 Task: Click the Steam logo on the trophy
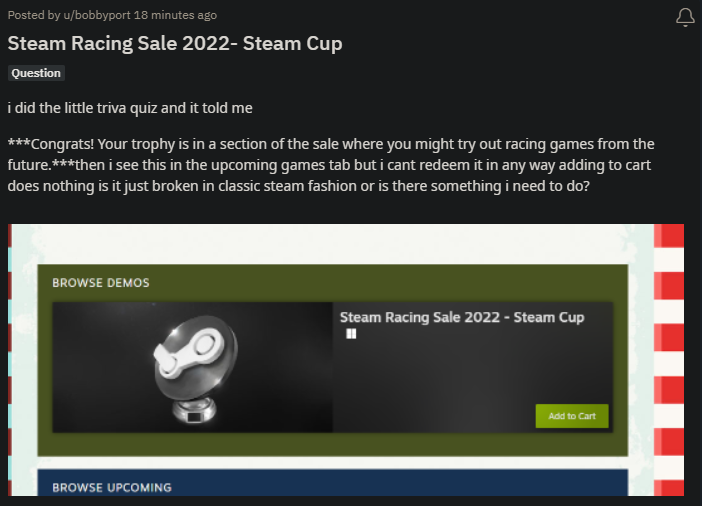pos(189,352)
